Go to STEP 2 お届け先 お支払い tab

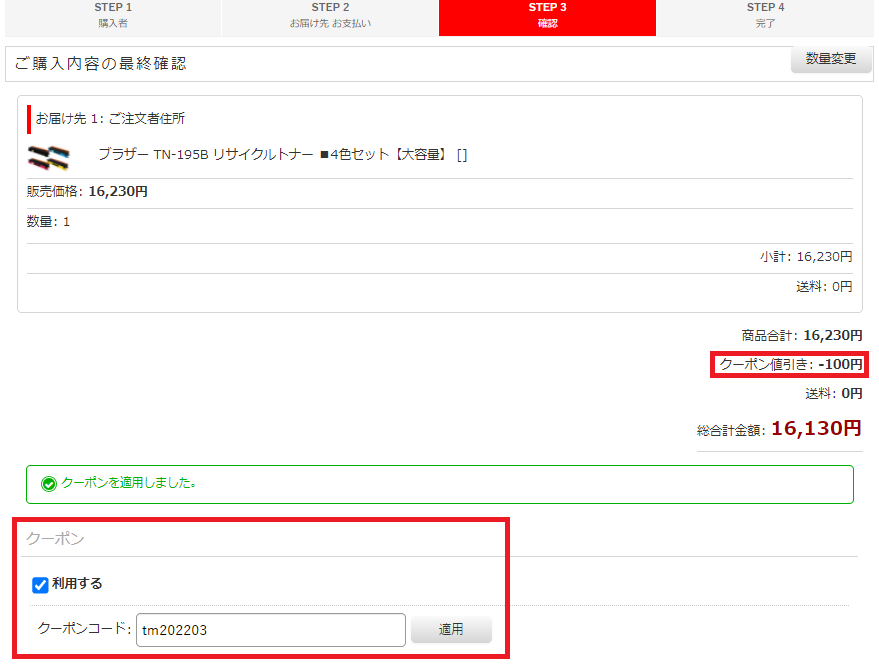(x=330, y=18)
